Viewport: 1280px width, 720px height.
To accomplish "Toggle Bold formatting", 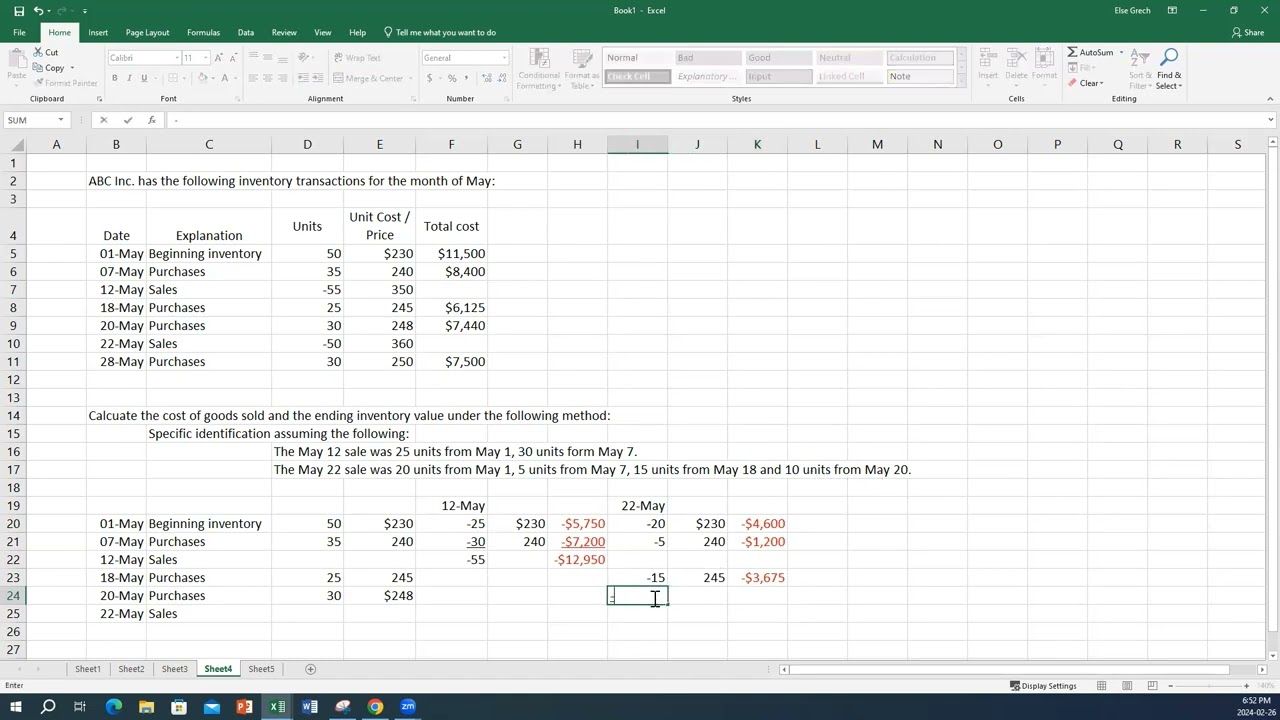I will point(115,78).
